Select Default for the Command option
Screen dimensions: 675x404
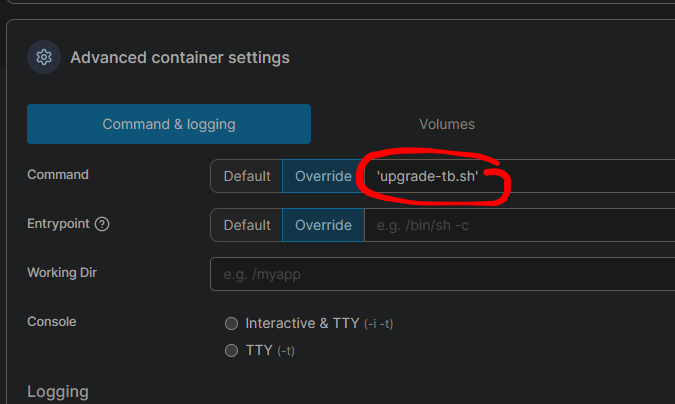pyautogui.click(x=247, y=176)
